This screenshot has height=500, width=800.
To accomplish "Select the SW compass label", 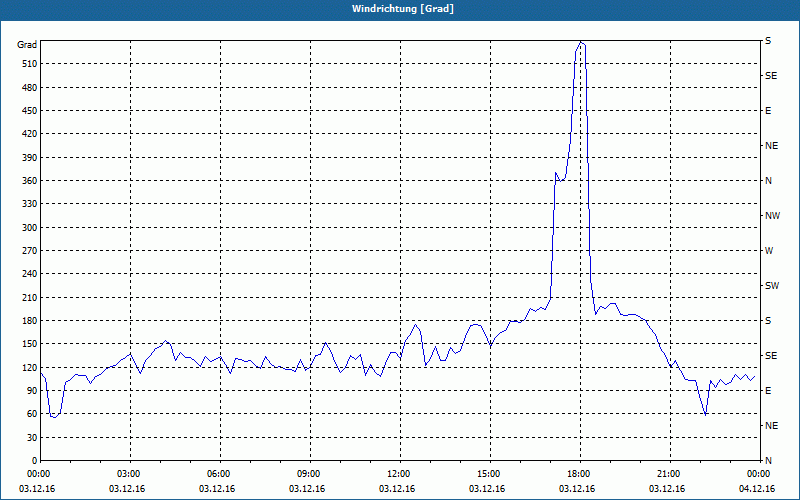I will [x=772, y=286].
